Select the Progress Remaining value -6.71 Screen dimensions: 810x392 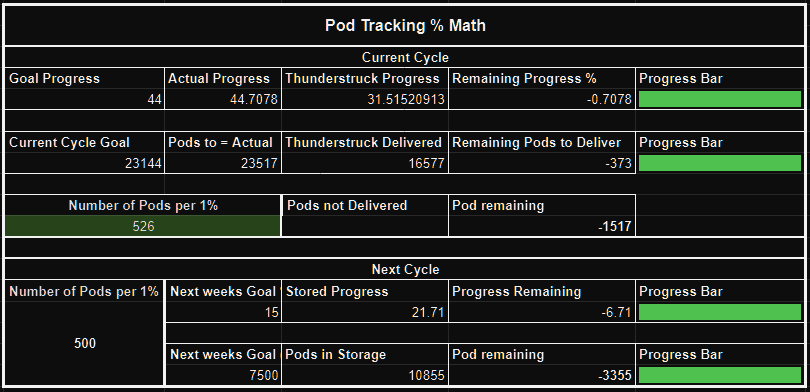542,312
